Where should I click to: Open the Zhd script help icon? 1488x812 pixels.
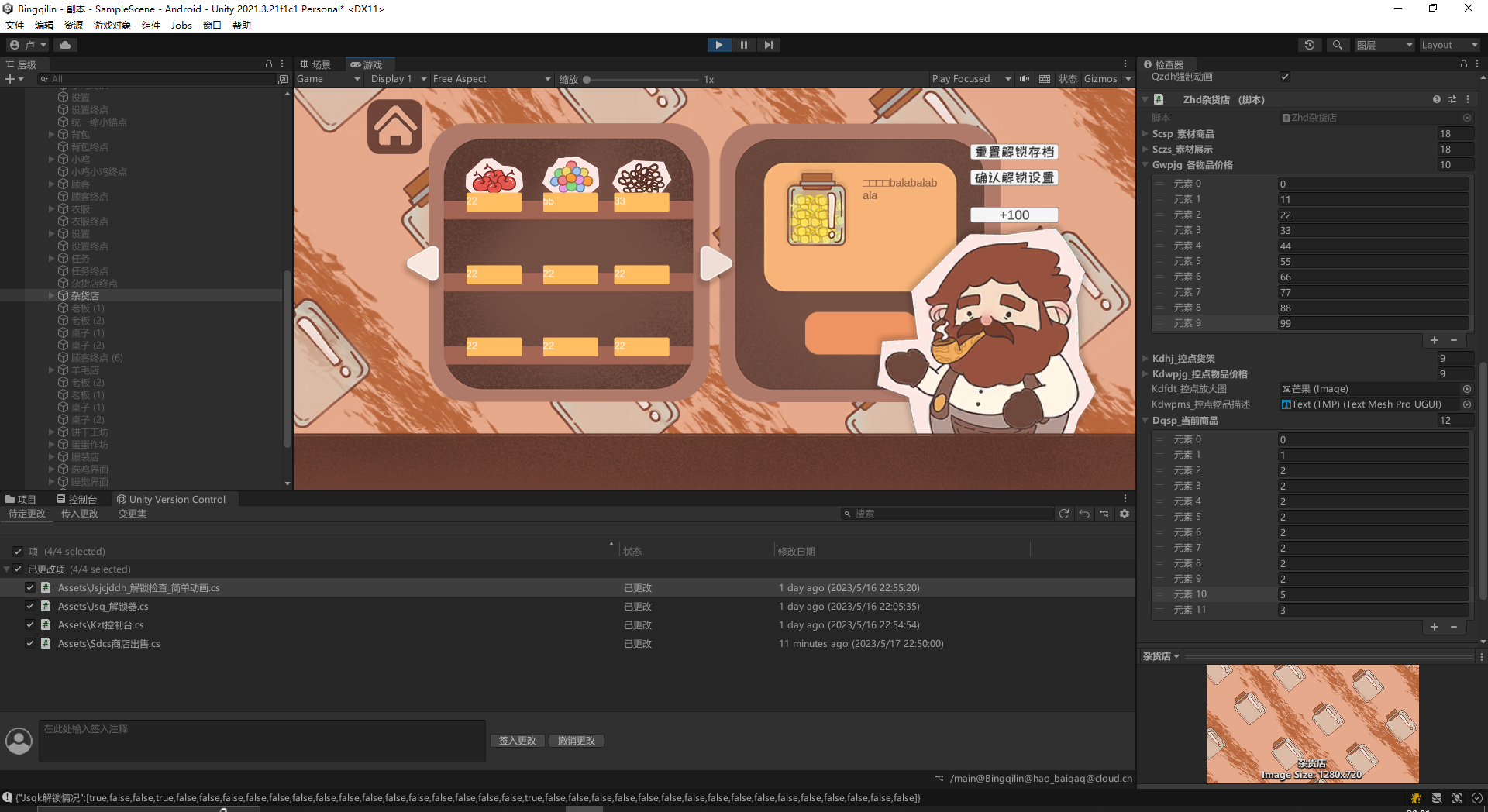point(1437,99)
